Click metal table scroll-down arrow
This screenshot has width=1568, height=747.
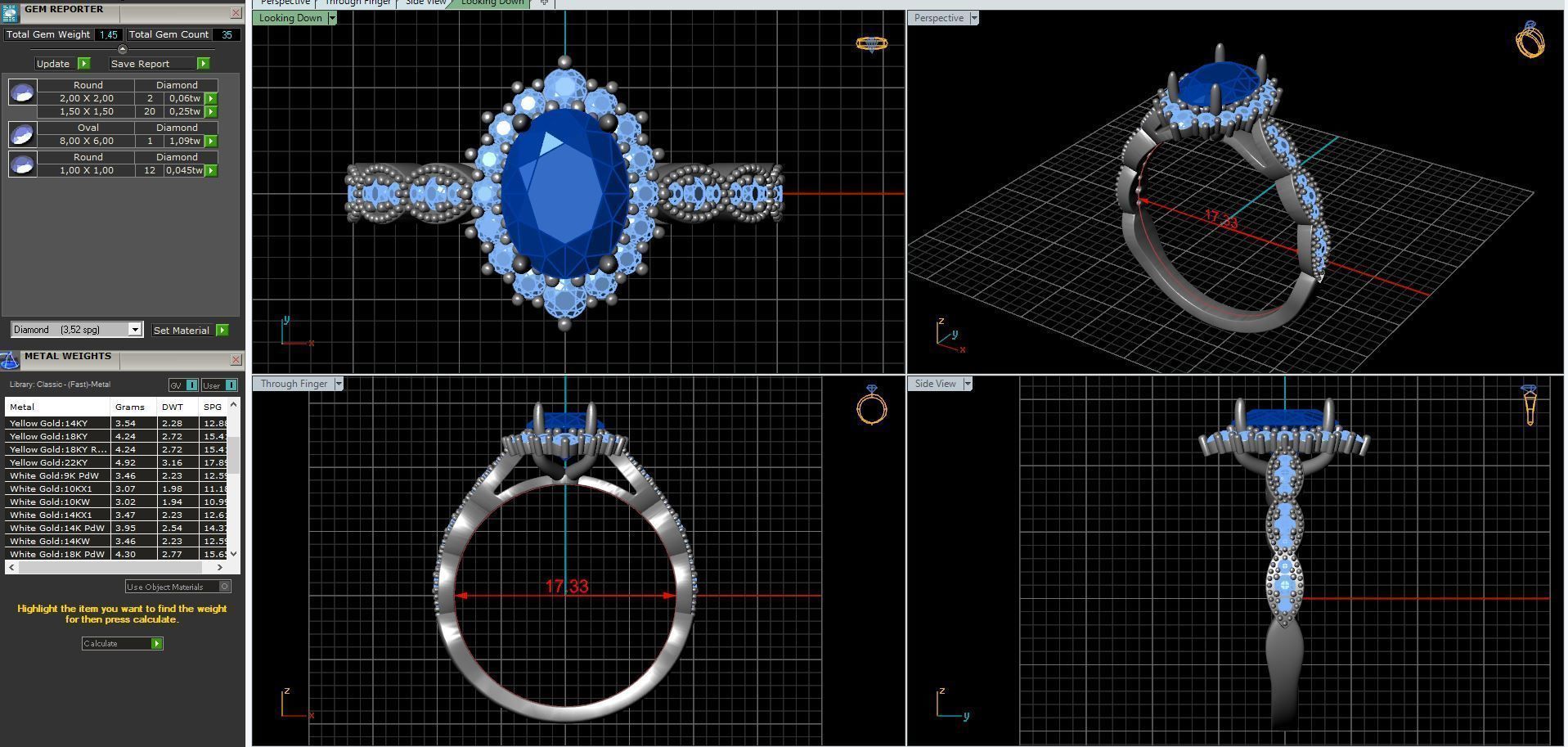[x=234, y=553]
